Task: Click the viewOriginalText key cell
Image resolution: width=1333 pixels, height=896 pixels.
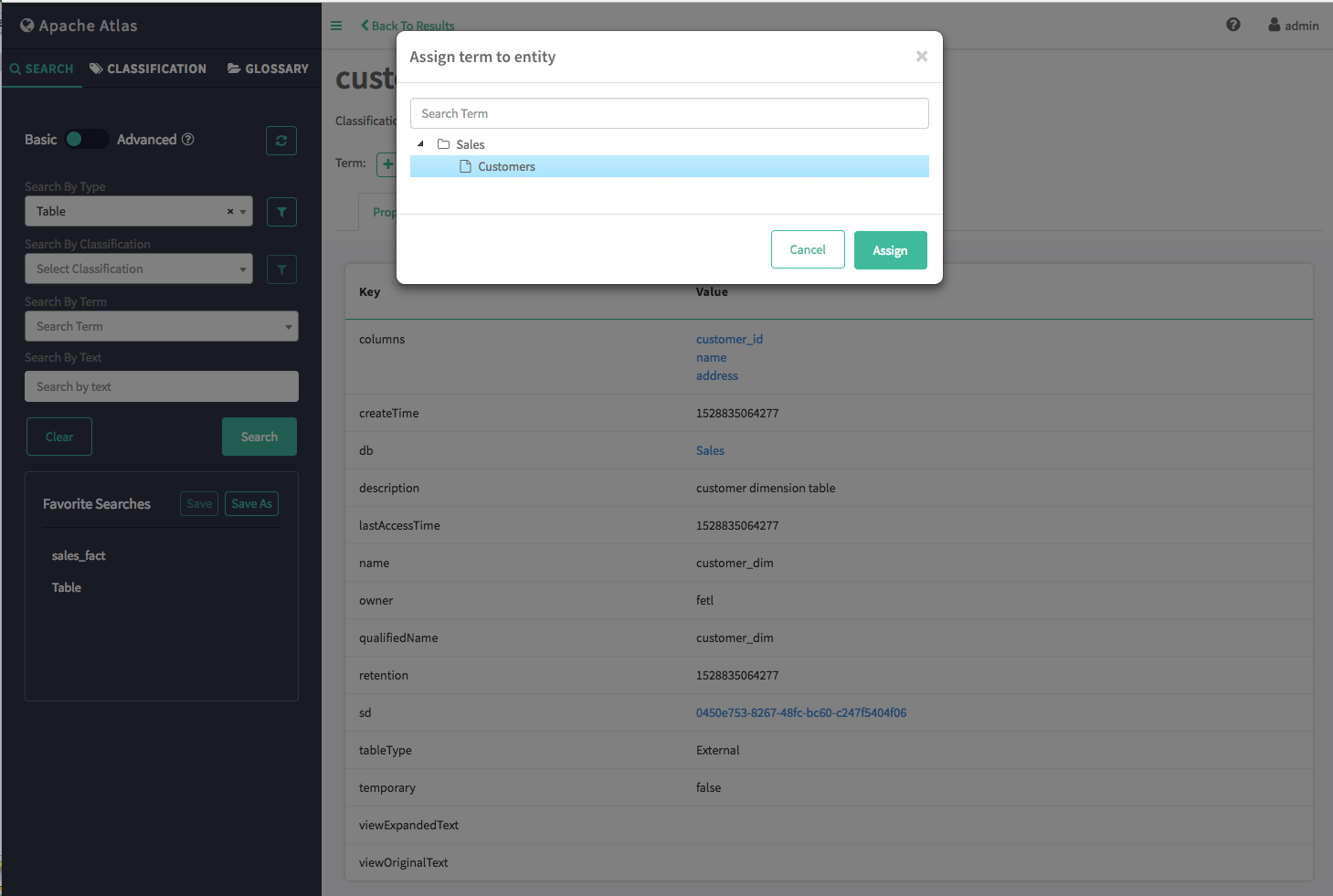Action: (x=403, y=862)
